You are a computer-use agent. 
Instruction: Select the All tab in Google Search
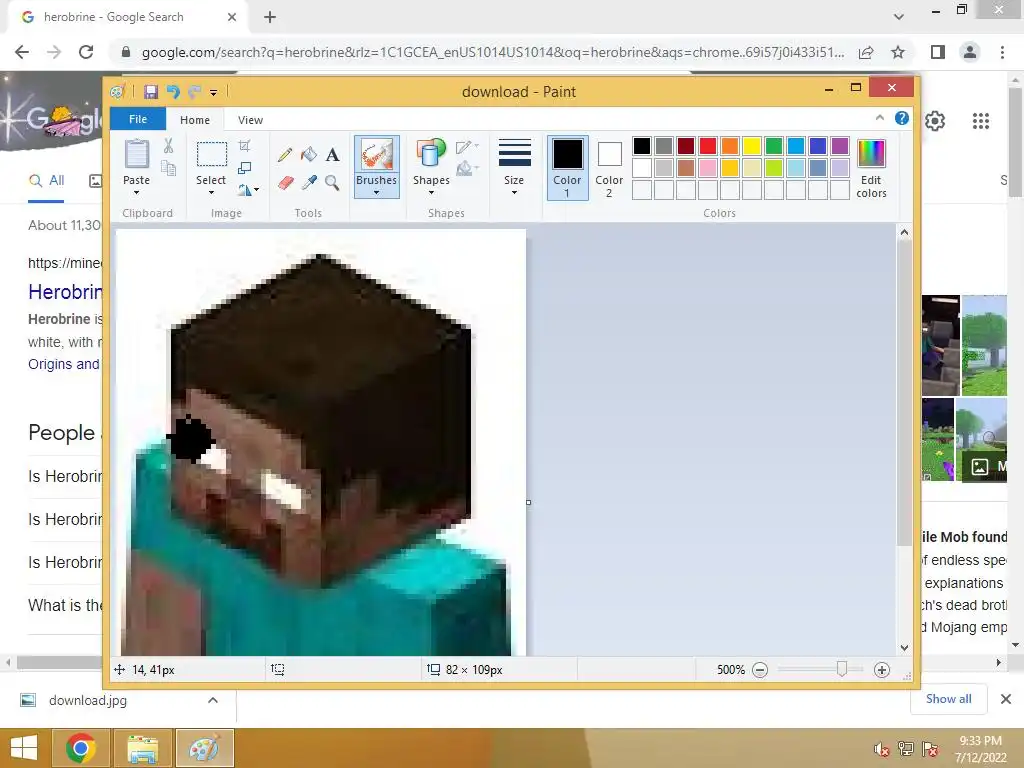click(x=46, y=181)
